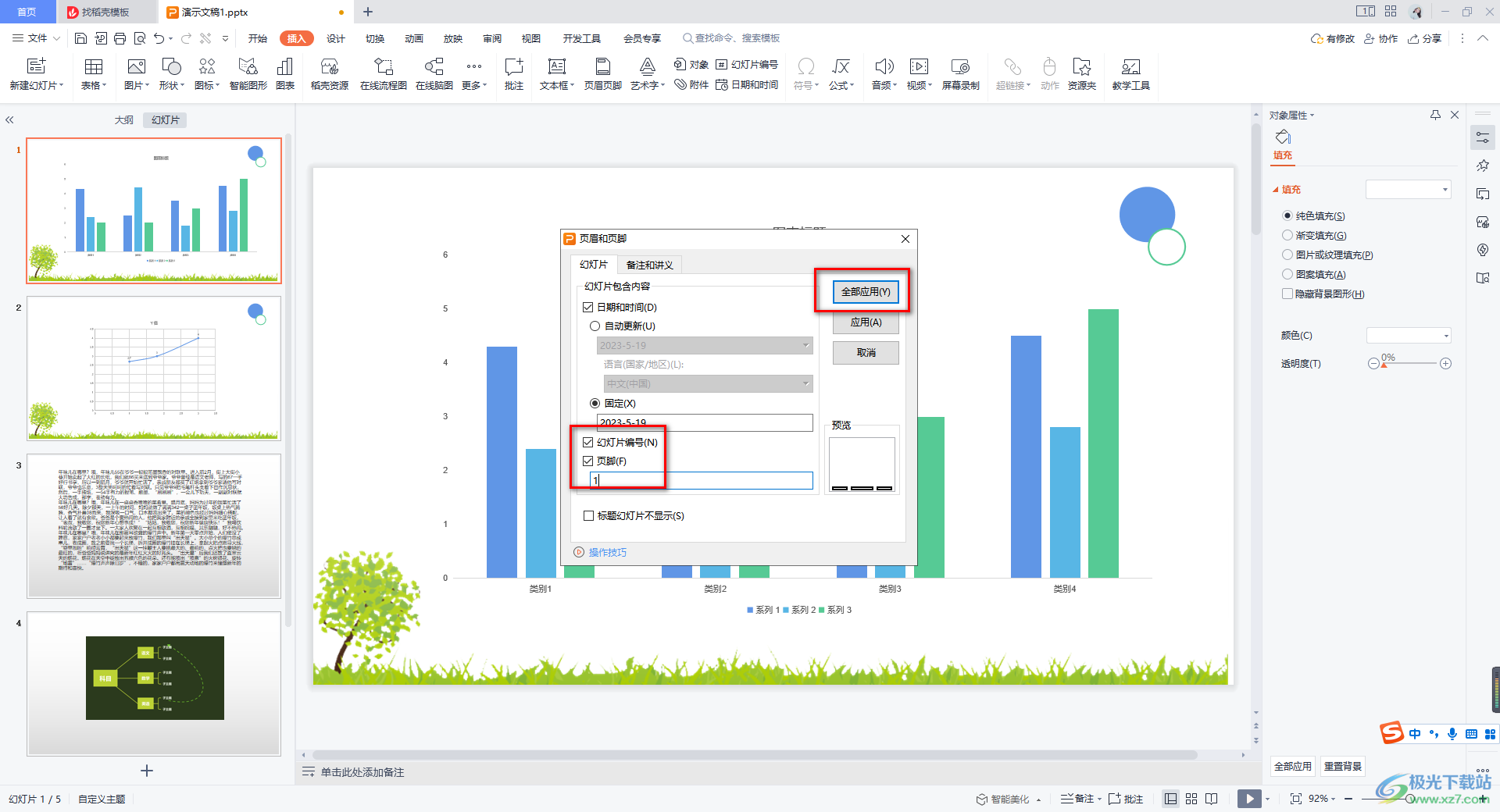This screenshot has width=1500, height=812.
Task: Open online mind map (在线脑图)
Action: pyautogui.click(x=434, y=74)
